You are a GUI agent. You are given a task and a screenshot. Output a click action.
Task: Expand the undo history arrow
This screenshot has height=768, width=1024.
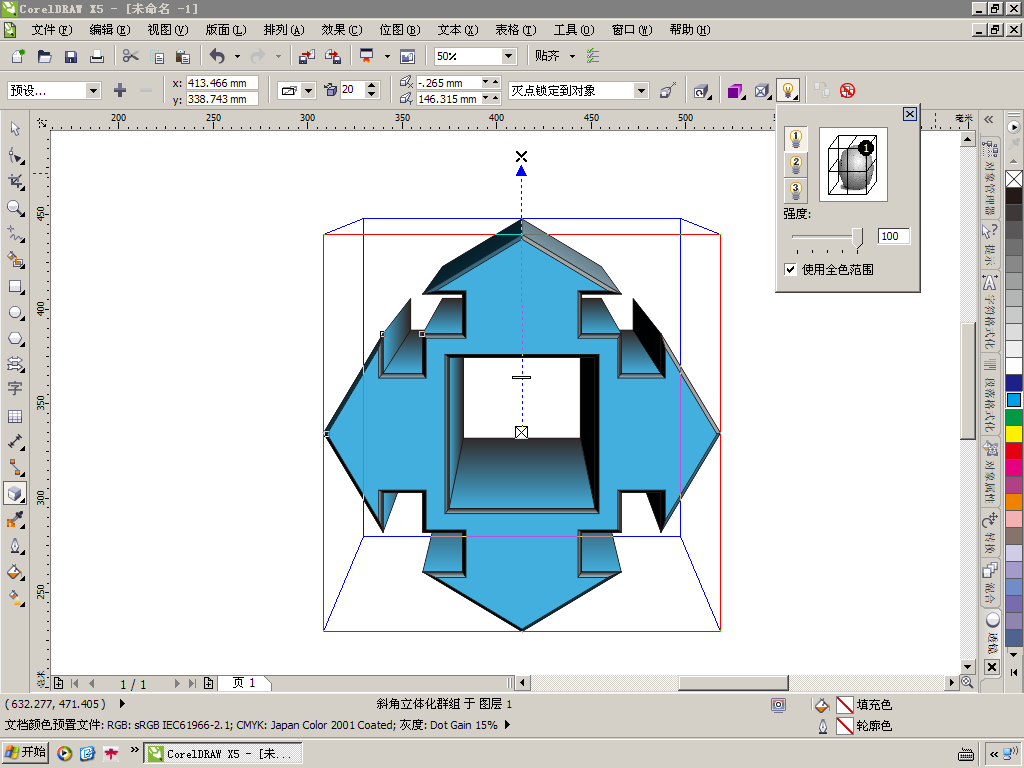pyautogui.click(x=237, y=56)
